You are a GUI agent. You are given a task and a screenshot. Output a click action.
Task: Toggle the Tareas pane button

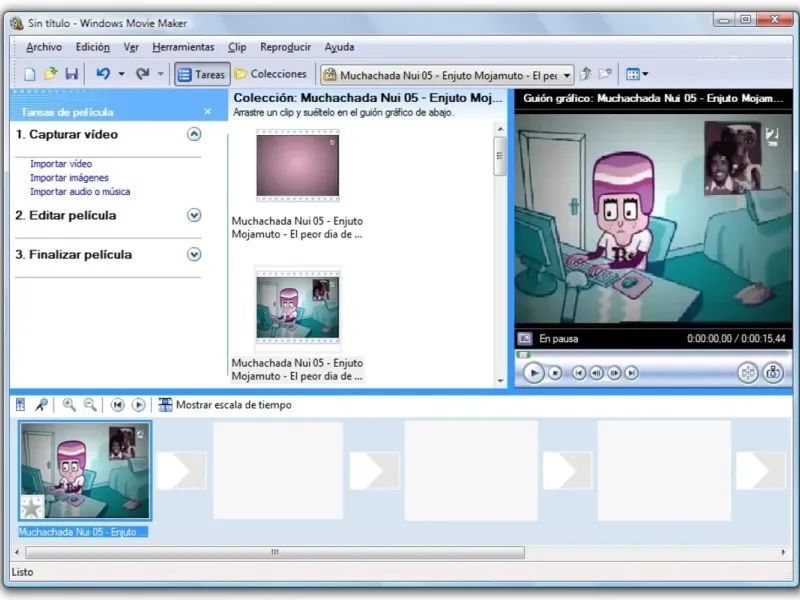pos(201,74)
